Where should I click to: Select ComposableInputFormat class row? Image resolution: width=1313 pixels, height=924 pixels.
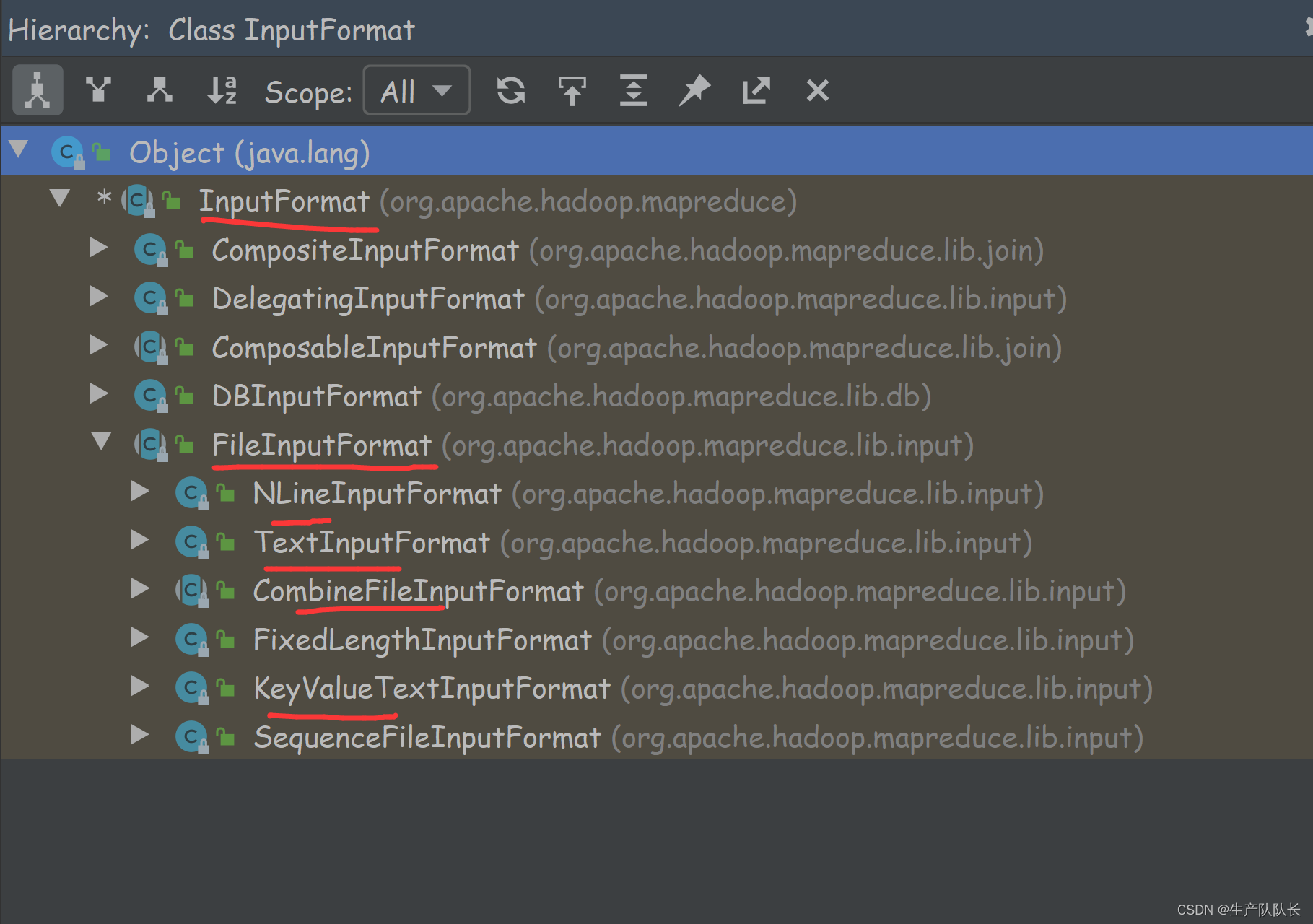coord(657,346)
